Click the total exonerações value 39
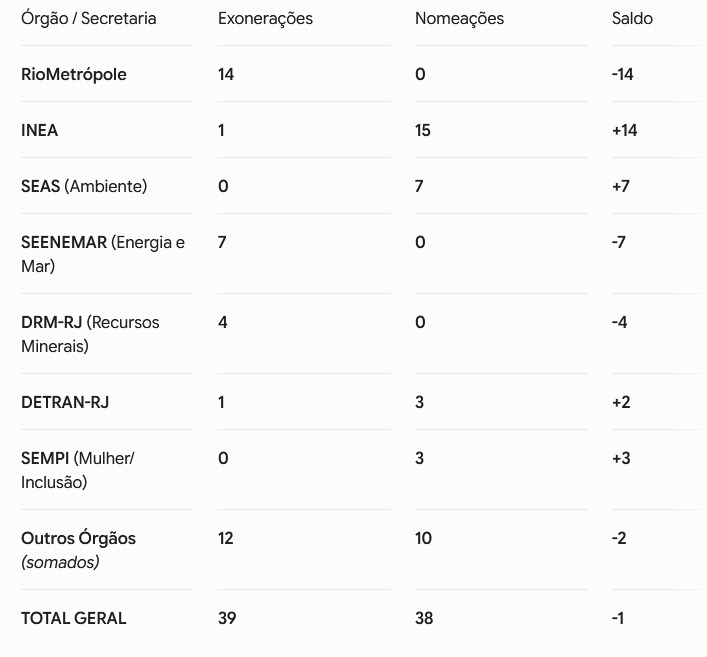This screenshot has width=707, height=657. [x=227, y=618]
